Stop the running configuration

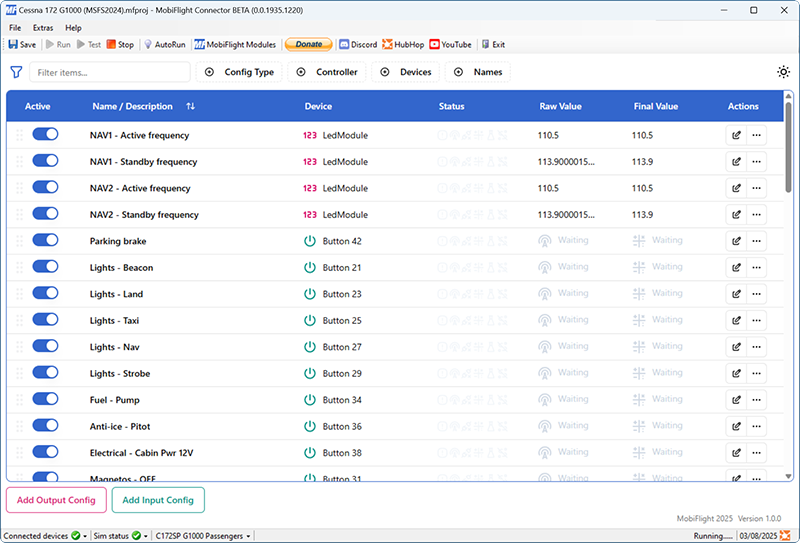[x=120, y=44]
